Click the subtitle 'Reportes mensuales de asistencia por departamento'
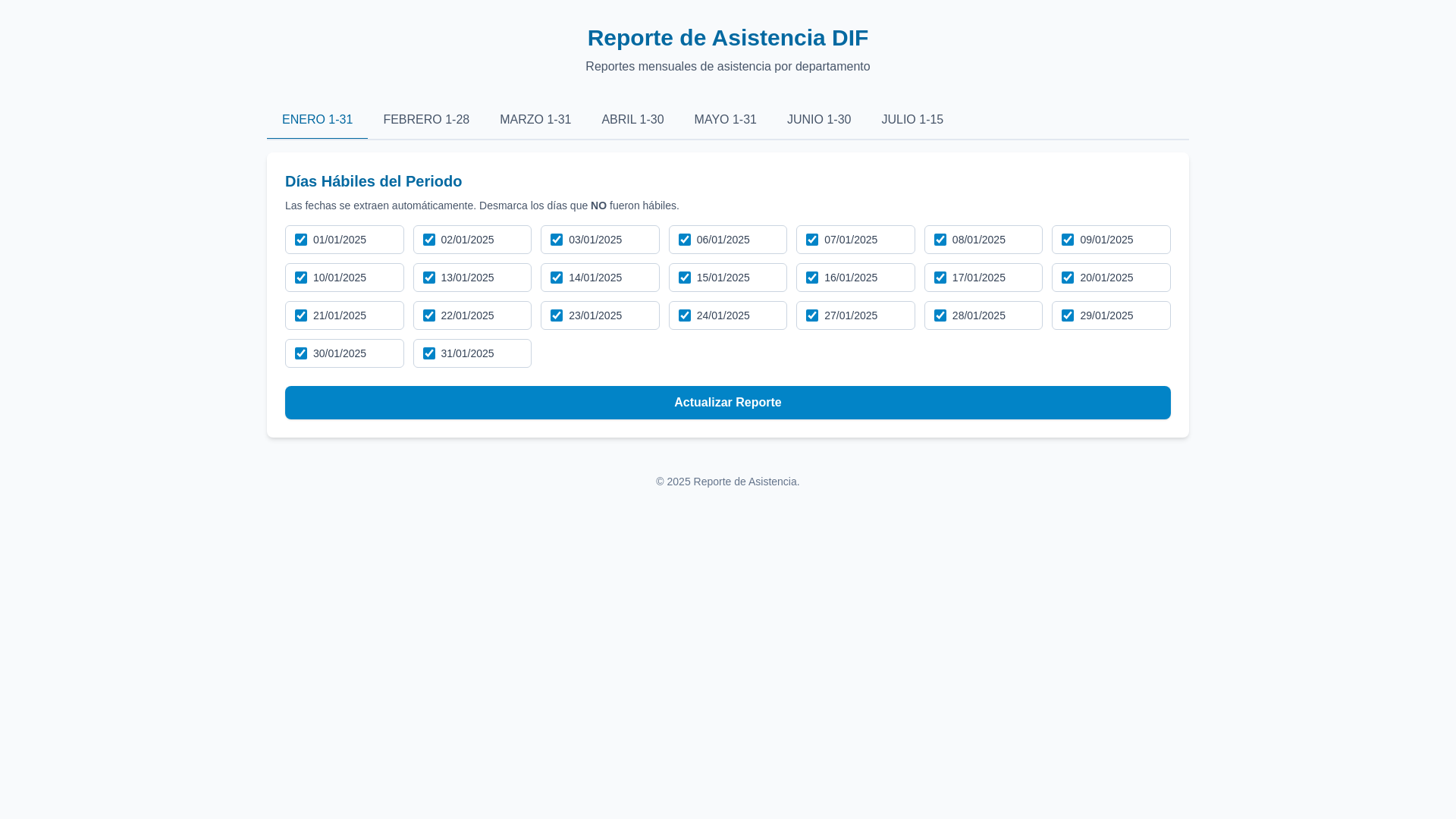Viewport: 1456px width, 819px height. 728,67
